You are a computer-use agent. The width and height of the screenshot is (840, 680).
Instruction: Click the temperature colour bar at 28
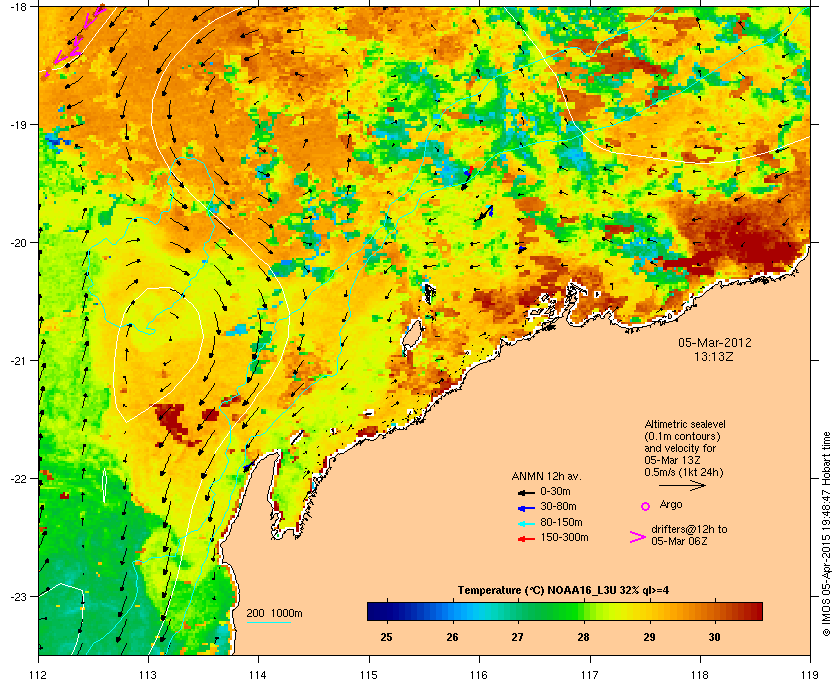(583, 611)
